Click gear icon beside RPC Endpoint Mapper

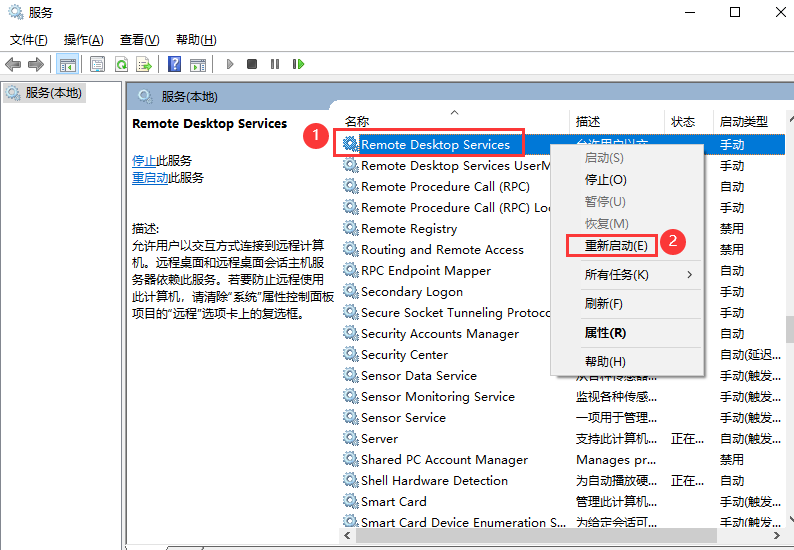point(350,270)
